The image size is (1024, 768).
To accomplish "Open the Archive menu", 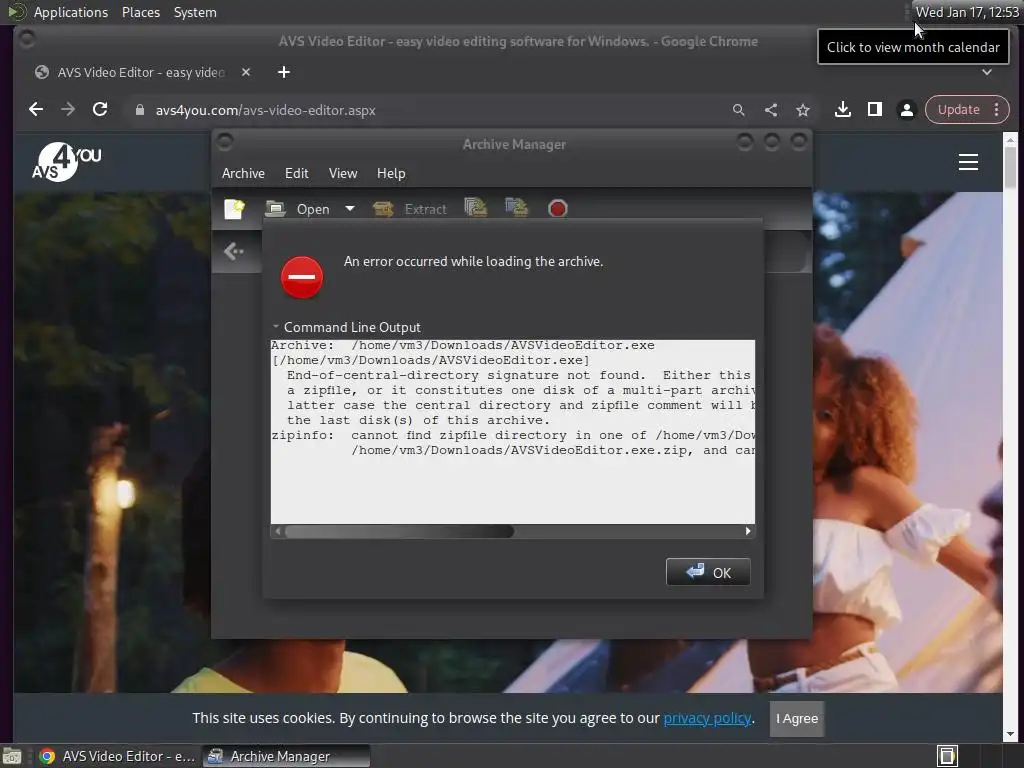I will tap(243, 173).
